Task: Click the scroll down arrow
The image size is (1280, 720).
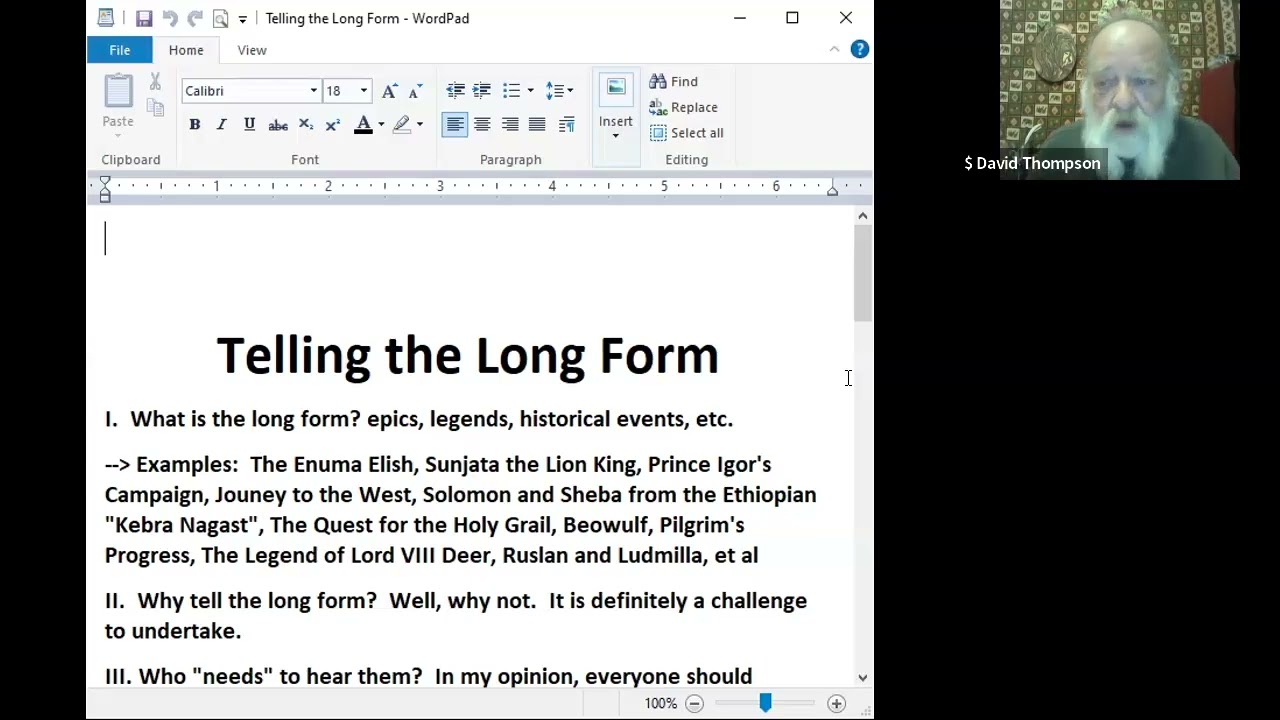Action: (x=863, y=678)
